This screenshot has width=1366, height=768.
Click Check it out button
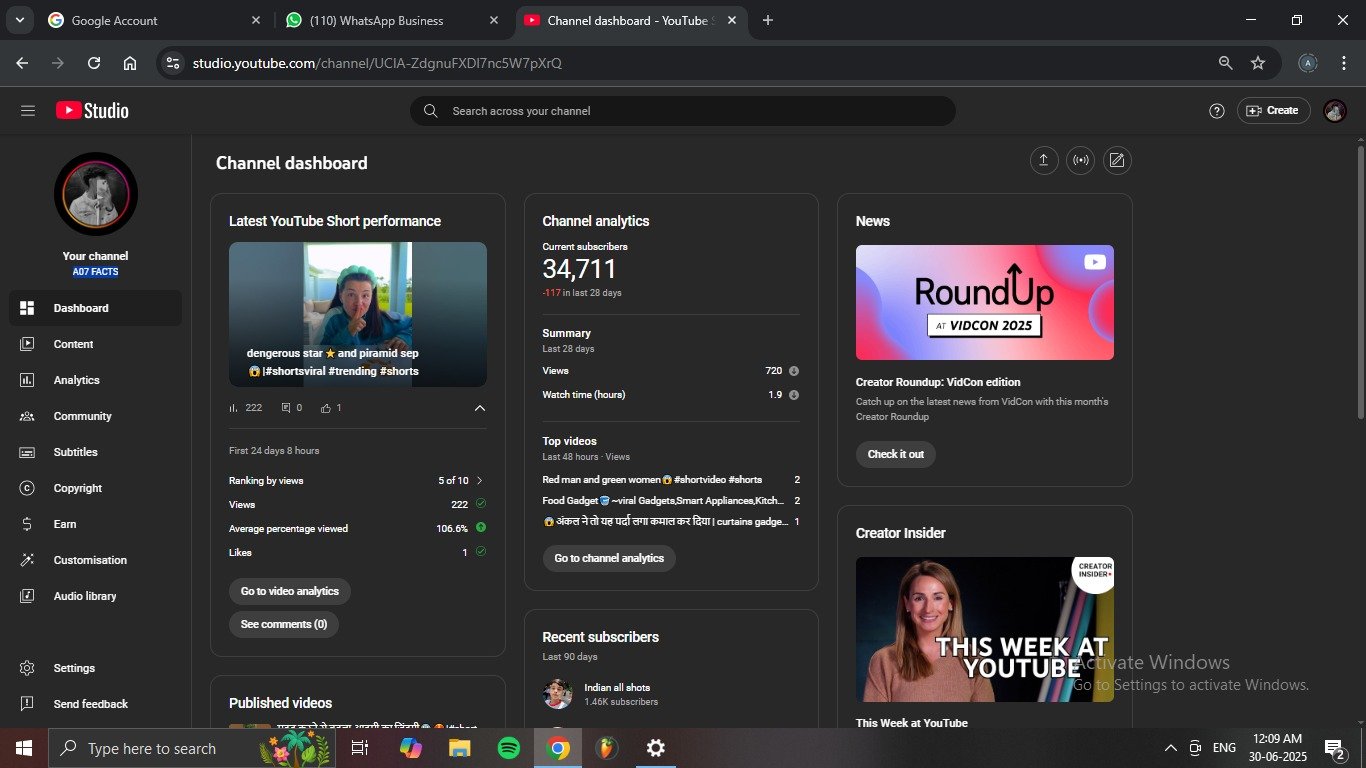(x=896, y=454)
